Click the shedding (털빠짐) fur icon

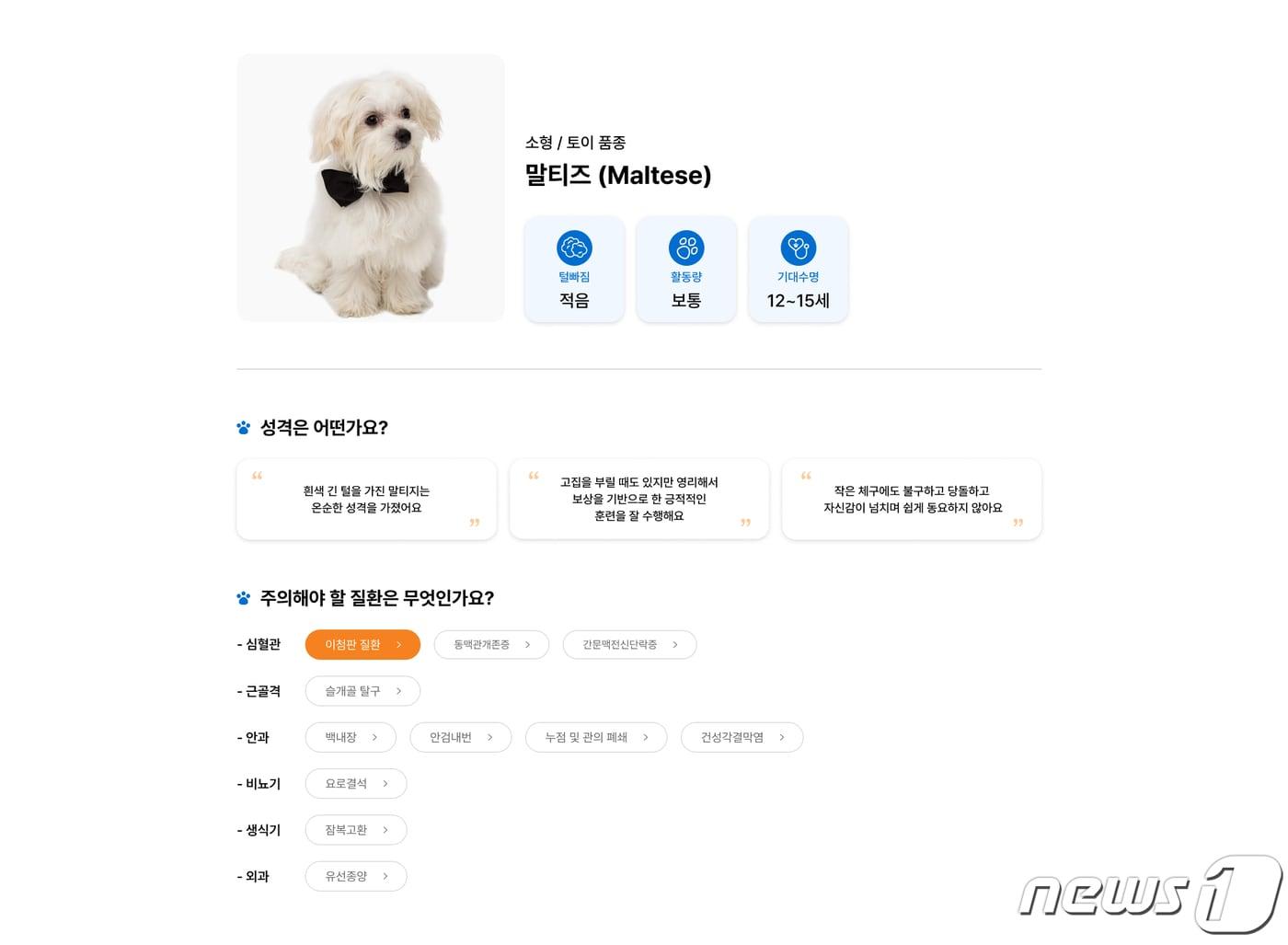[574, 248]
